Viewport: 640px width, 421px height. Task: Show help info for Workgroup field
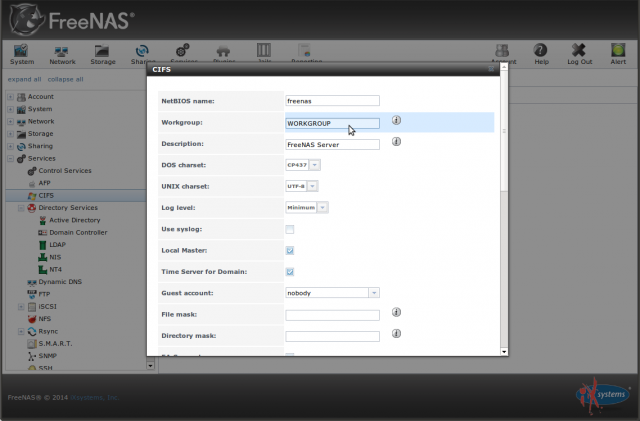click(x=396, y=120)
